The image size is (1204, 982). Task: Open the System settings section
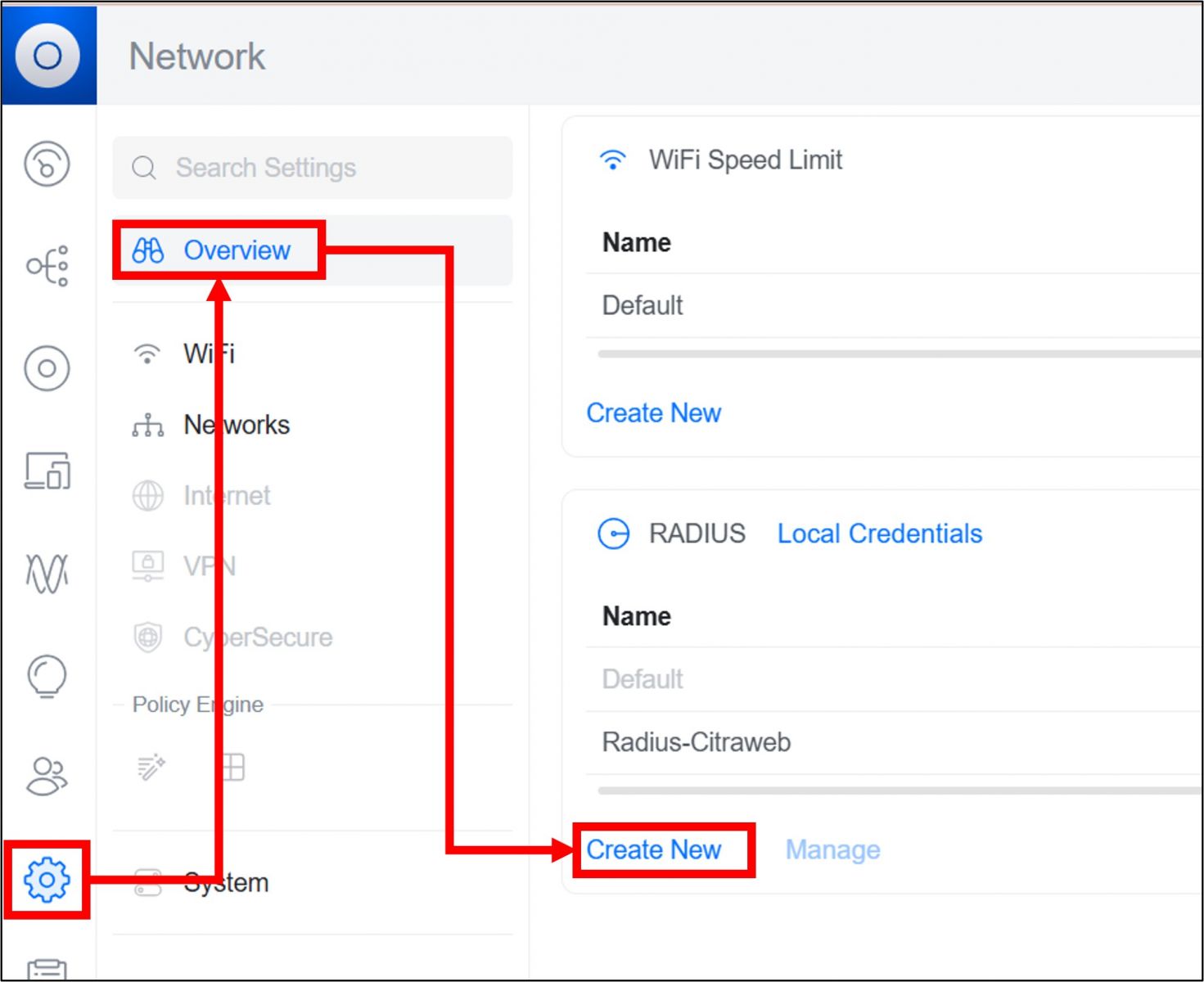click(226, 883)
